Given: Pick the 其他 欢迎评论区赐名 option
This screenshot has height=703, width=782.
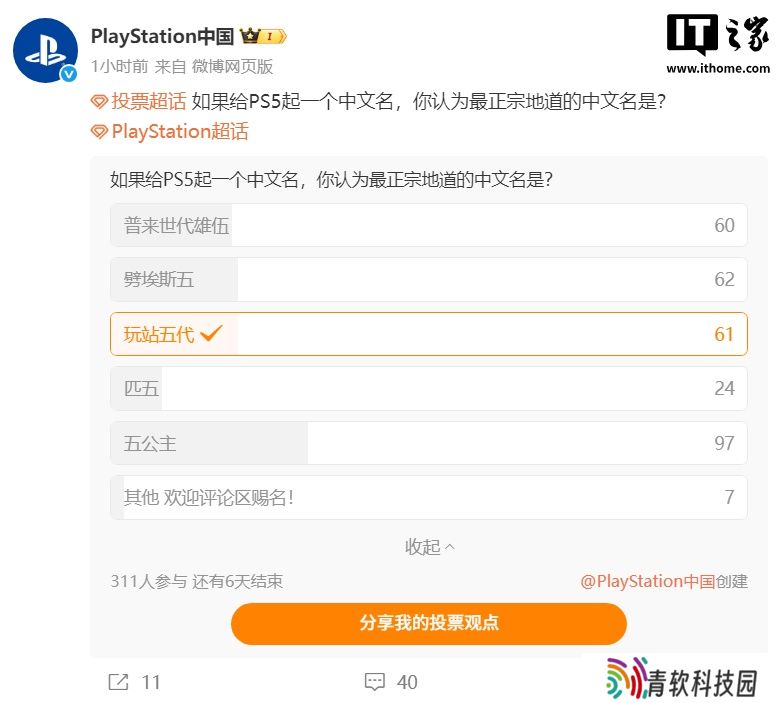Looking at the screenshot, I should (x=428, y=497).
